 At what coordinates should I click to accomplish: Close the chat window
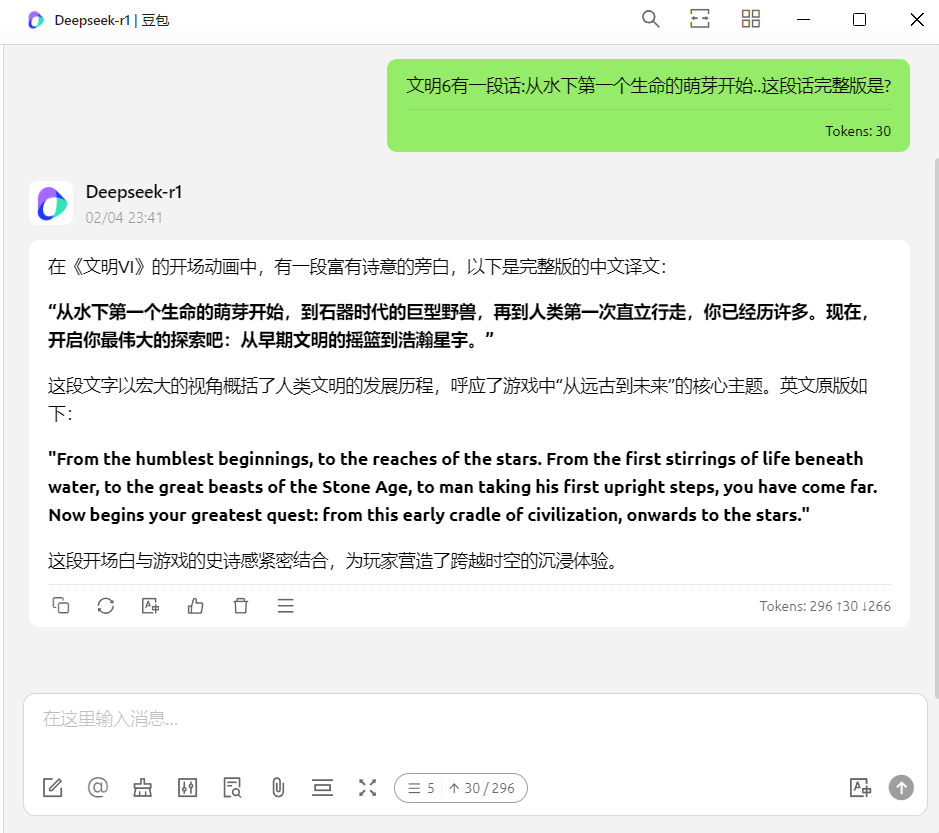pos(917,19)
